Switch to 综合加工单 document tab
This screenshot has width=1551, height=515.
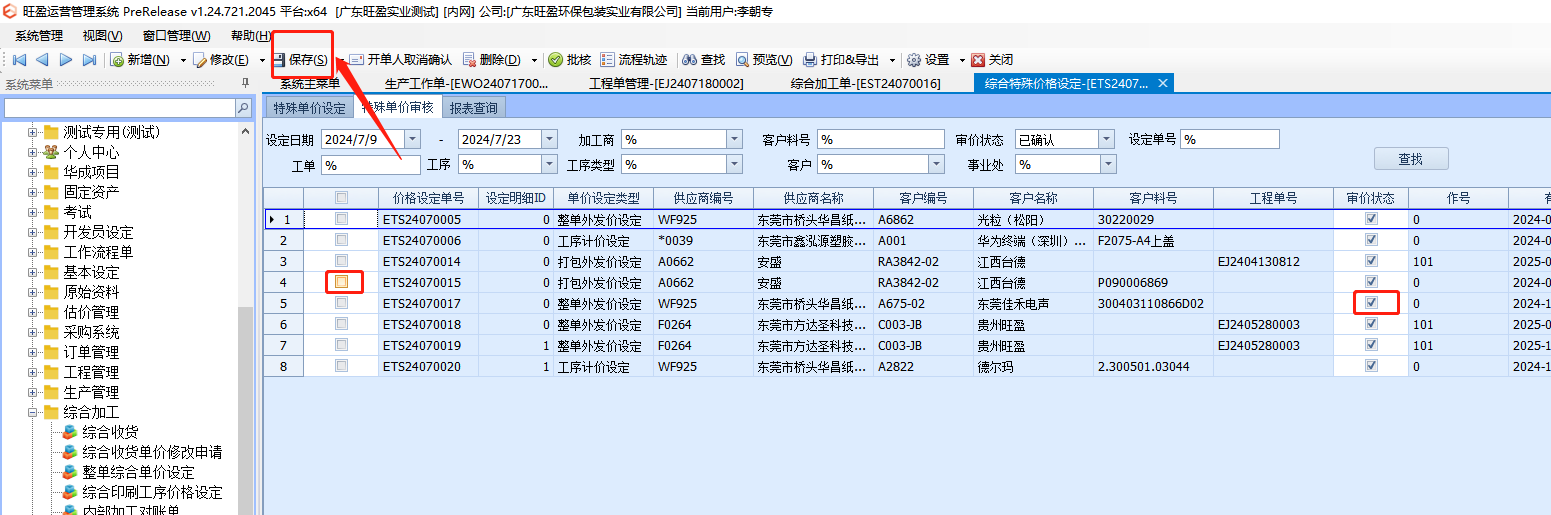point(866,83)
